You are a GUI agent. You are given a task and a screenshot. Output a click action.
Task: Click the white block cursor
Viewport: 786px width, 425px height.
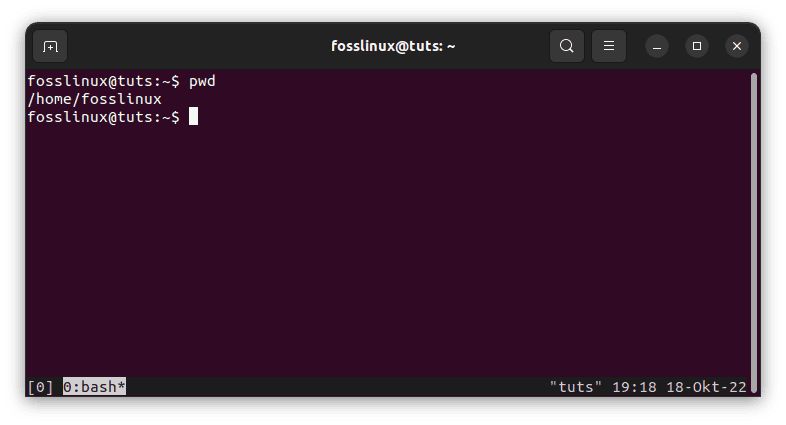click(194, 117)
